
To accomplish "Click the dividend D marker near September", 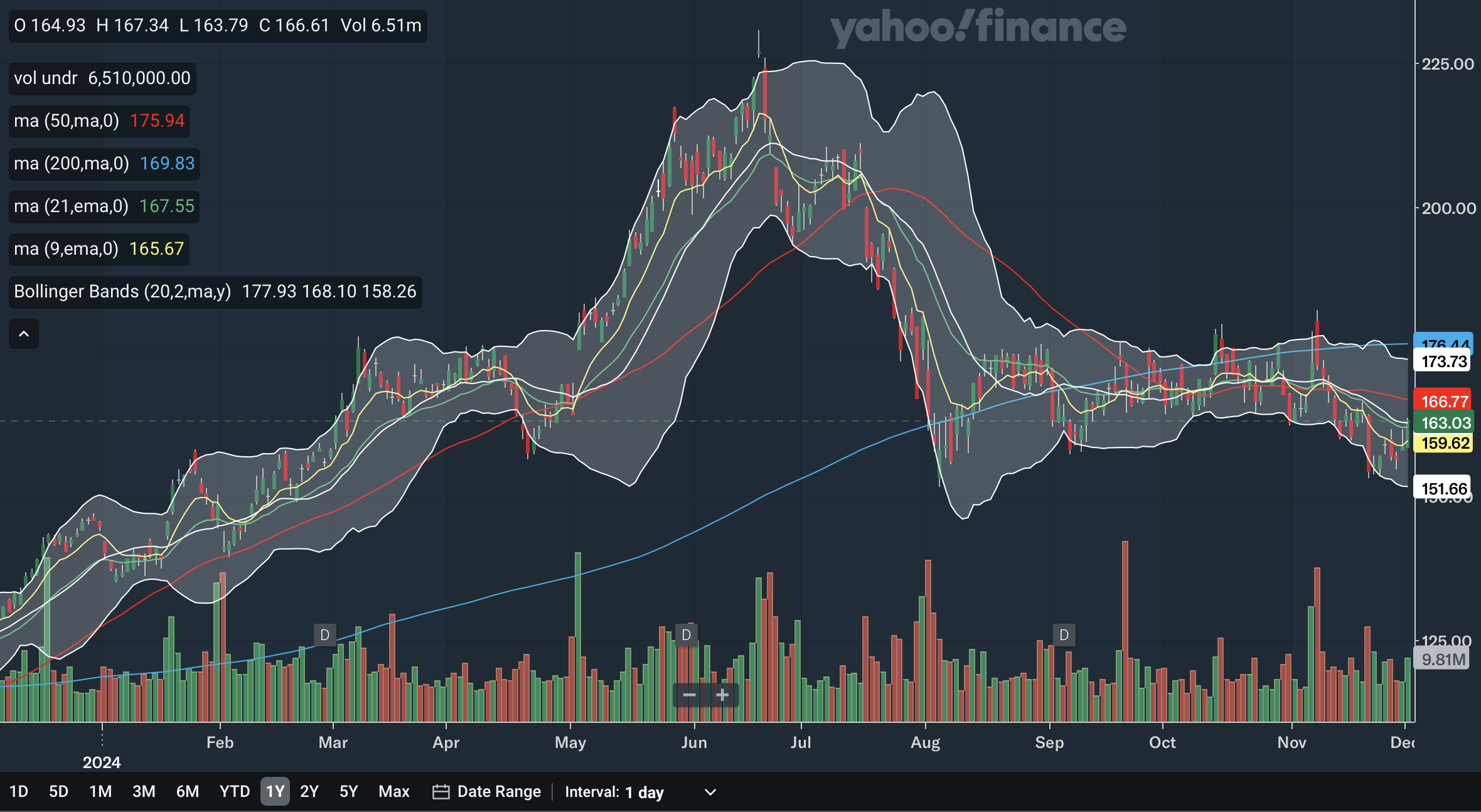I will point(1064,635).
